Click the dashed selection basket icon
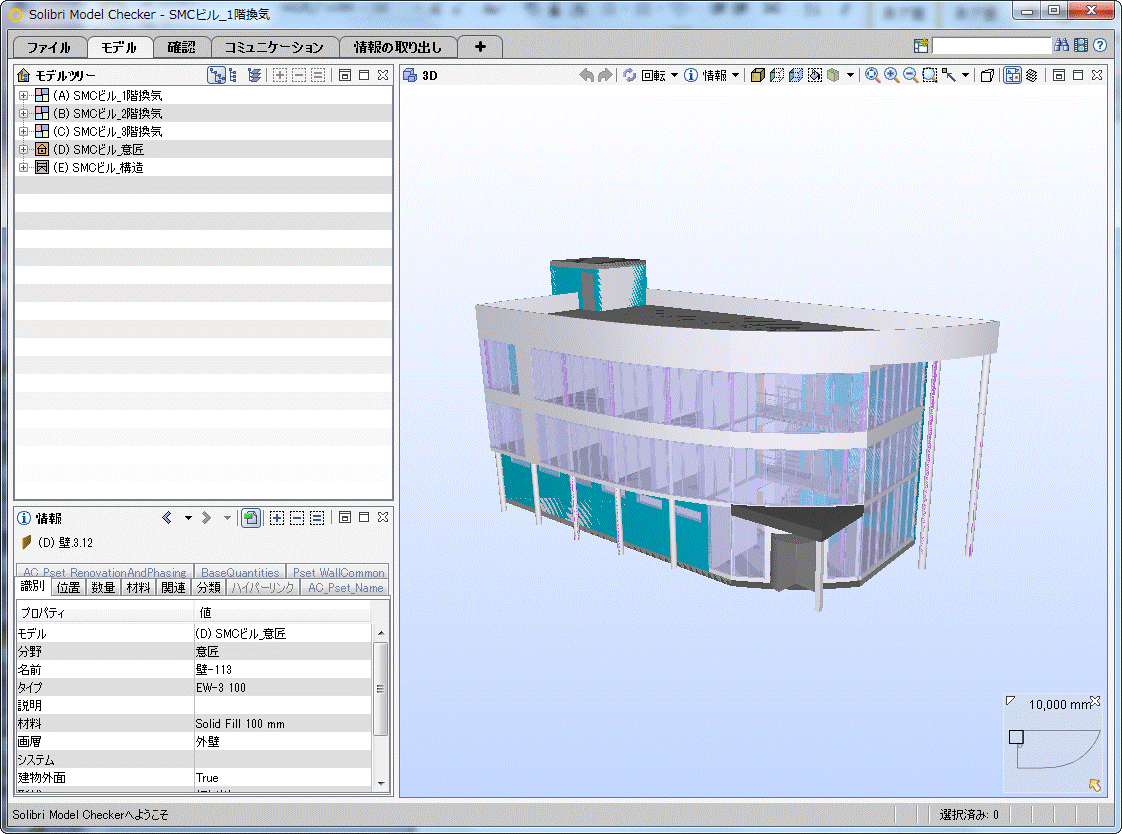 coord(815,75)
